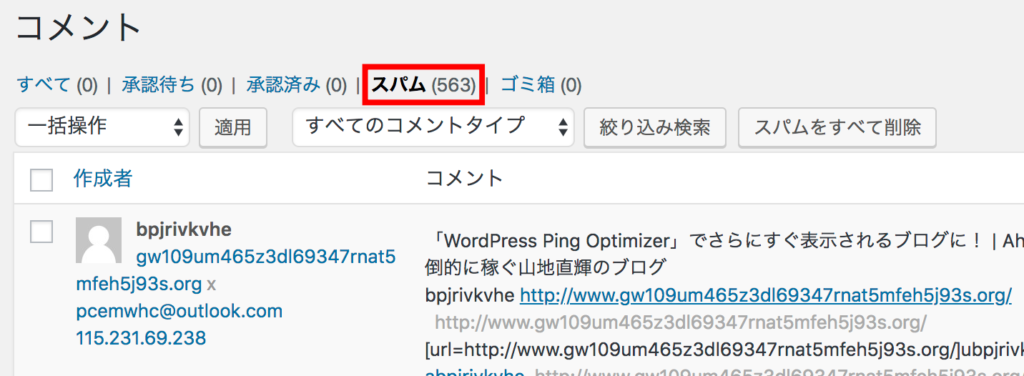The height and width of the screenshot is (376, 1024).
Task: Click the コメント page heading
Action: (x=79, y=28)
